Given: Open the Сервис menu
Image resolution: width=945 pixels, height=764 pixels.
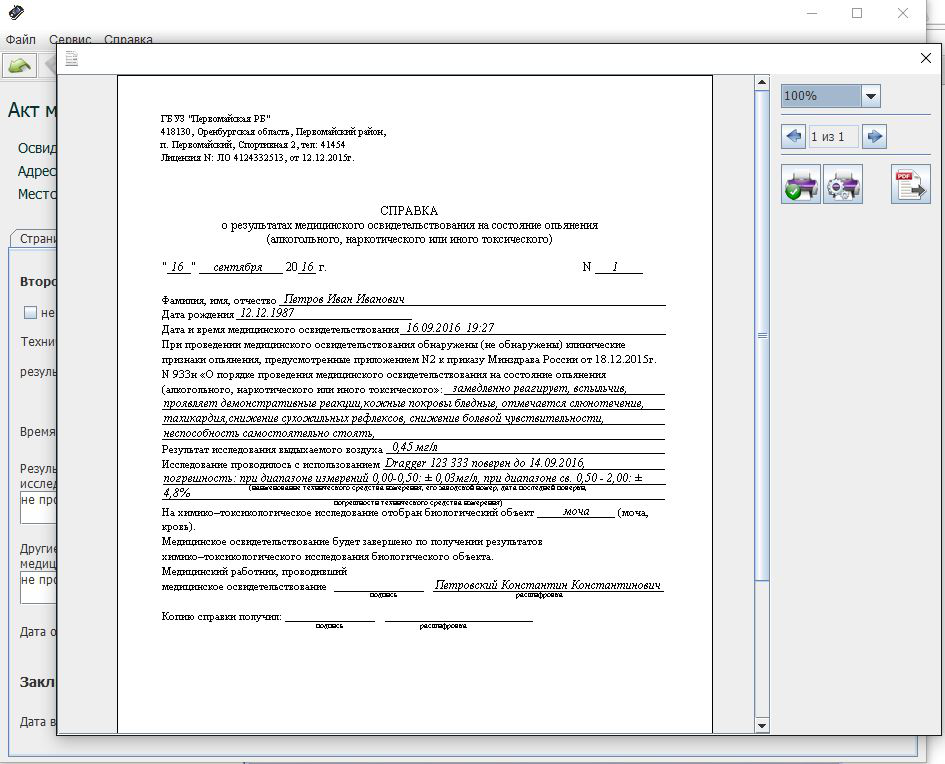Looking at the screenshot, I should (x=70, y=40).
